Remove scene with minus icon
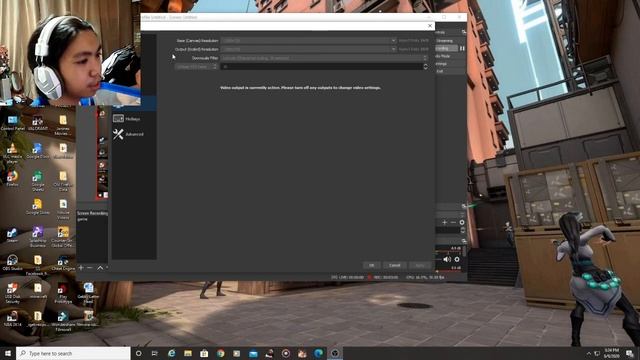Image resolution: width=640 pixels, height=360 pixels. [90, 268]
